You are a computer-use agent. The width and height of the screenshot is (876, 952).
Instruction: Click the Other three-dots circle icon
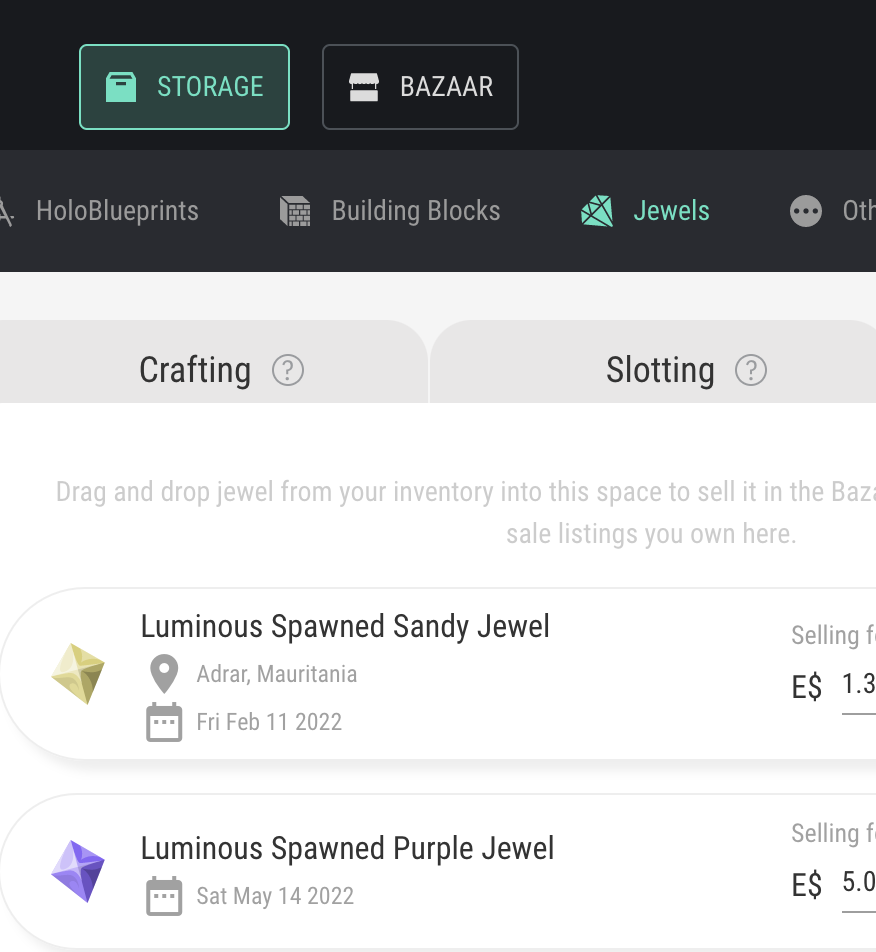(x=806, y=211)
